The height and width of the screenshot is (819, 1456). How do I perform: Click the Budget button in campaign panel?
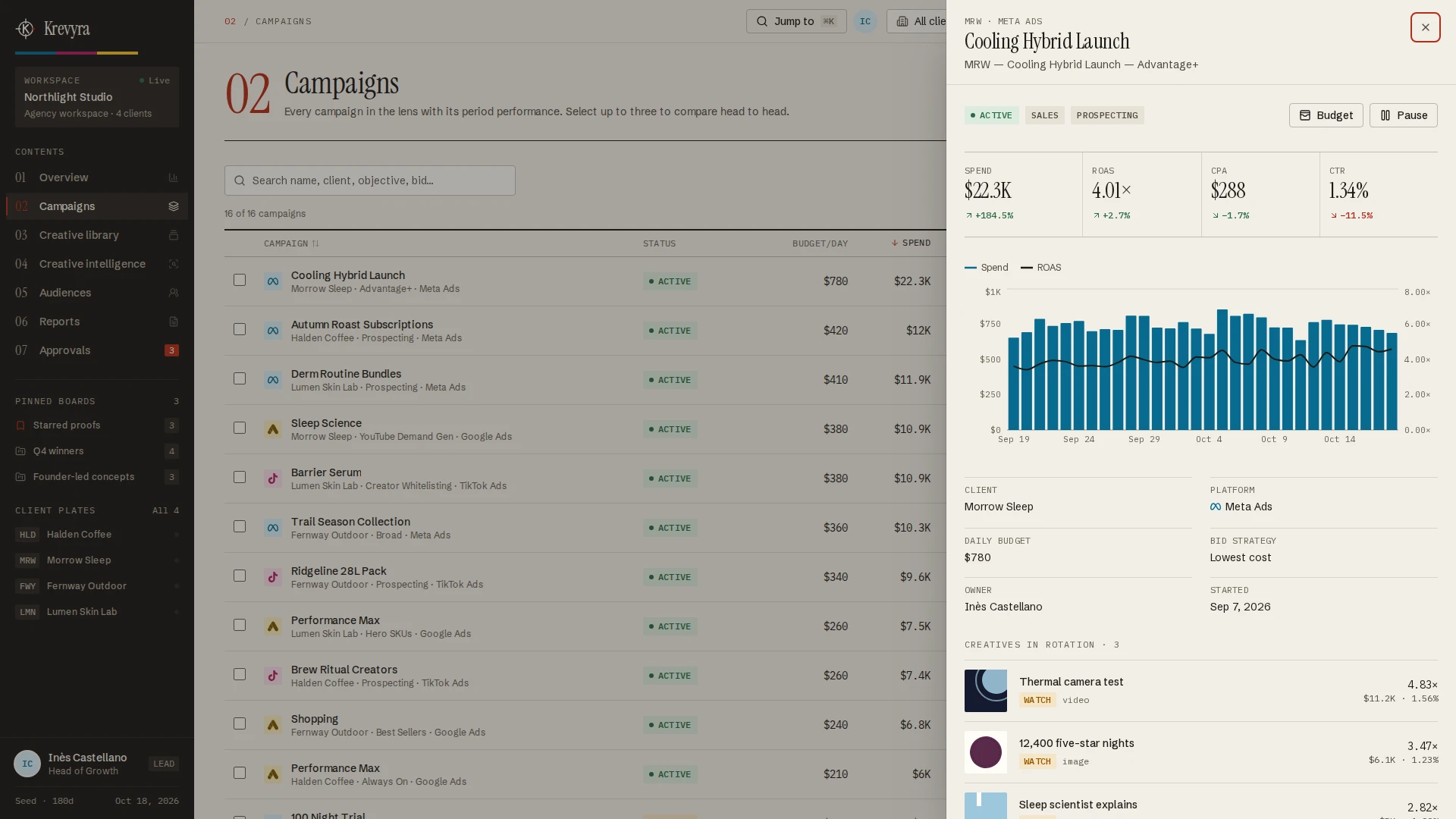point(1326,115)
